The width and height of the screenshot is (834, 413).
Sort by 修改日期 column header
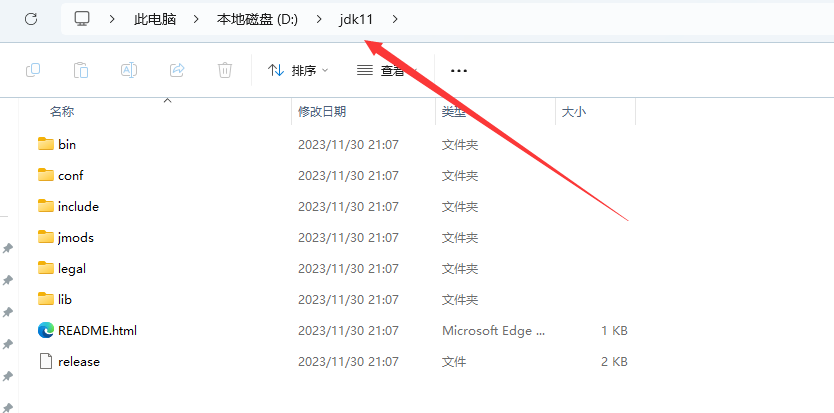point(322,111)
